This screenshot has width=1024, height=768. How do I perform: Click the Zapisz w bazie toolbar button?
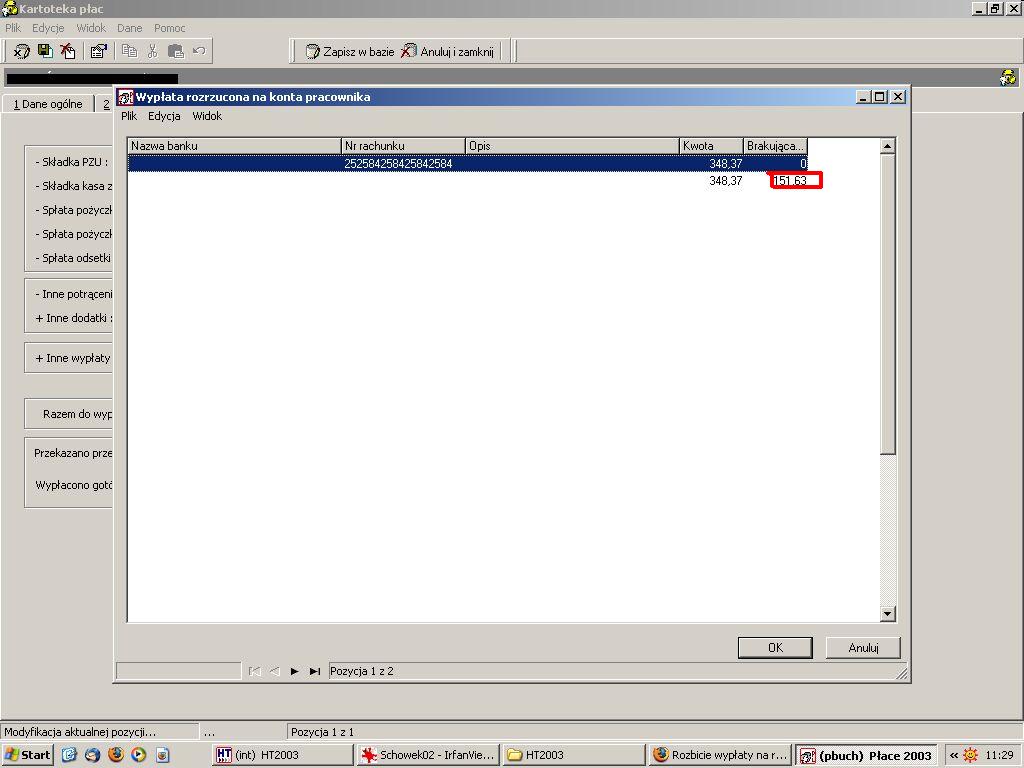point(349,51)
